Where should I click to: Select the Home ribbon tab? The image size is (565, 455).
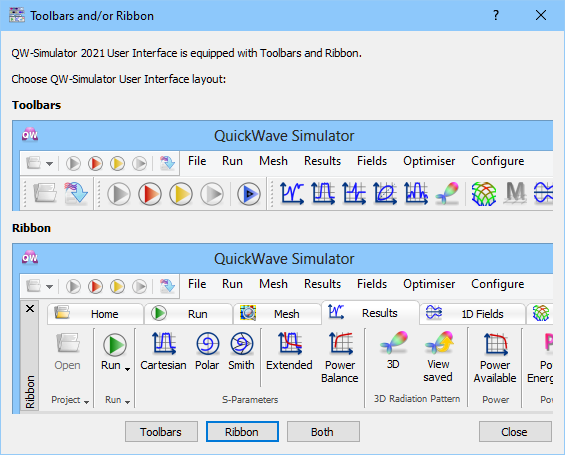(x=95, y=314)
